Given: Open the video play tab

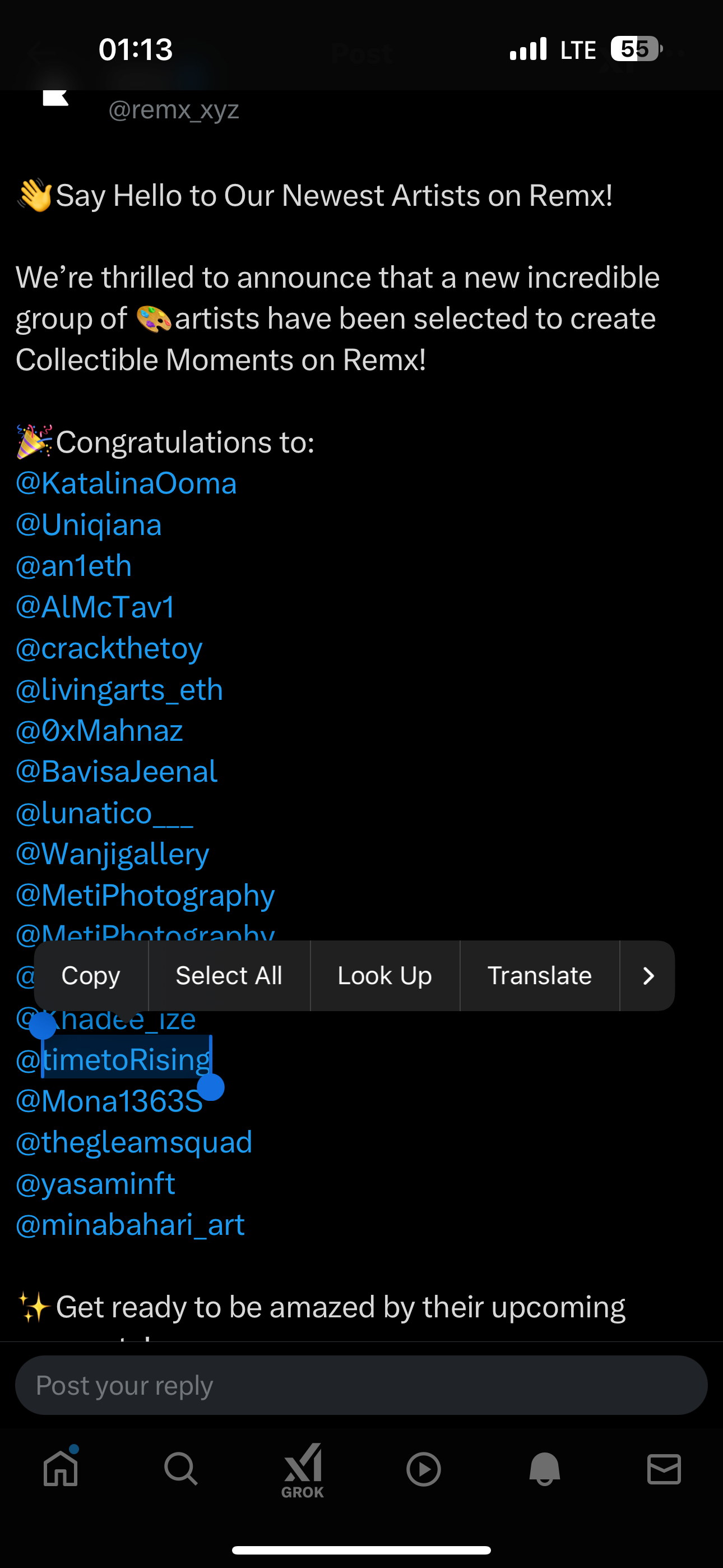Looking at the screenshot, I should pos(424,1469).
